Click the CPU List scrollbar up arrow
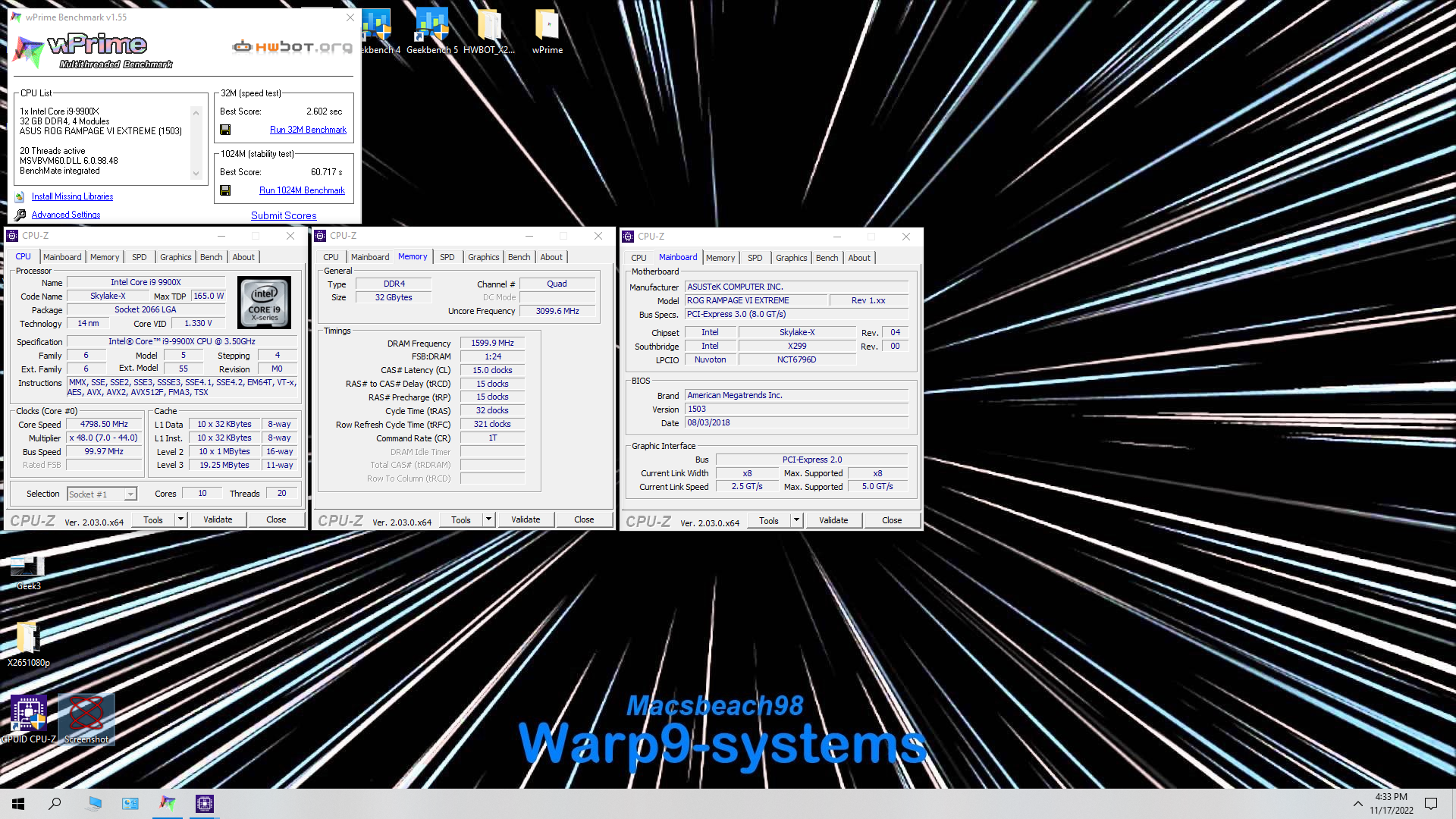The width and height of the screenshot is (1456, 819). tap(196, 112)
